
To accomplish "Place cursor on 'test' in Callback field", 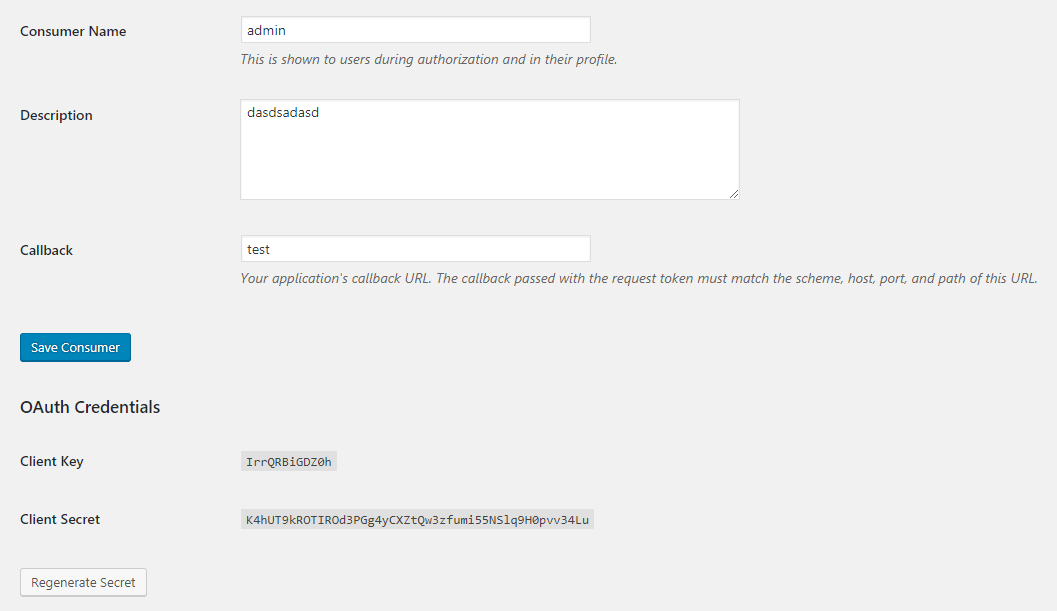I will click(x=258, y=249).
